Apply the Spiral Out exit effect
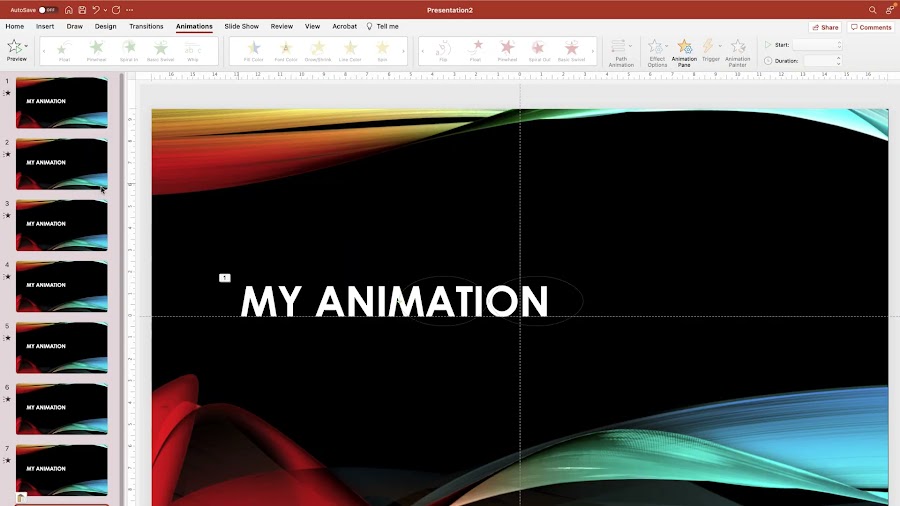This screenshot has width=900, height=506. click(540, 50)
